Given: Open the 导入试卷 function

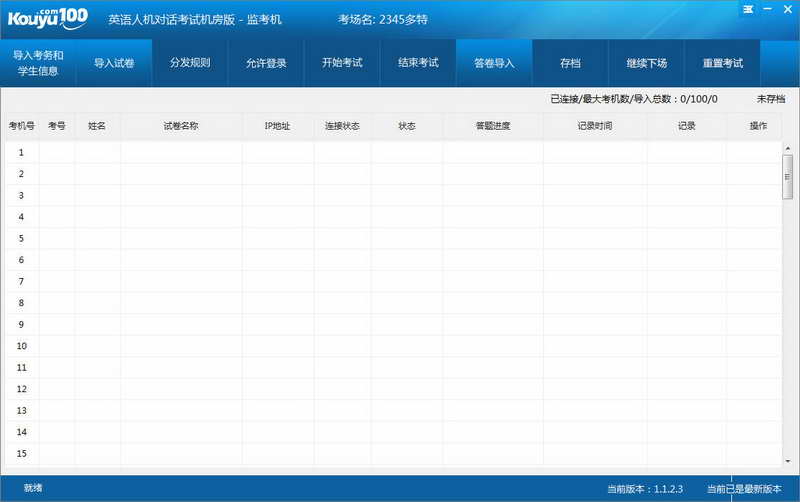Looking at the screenshot, I should [x=114, y=63].
